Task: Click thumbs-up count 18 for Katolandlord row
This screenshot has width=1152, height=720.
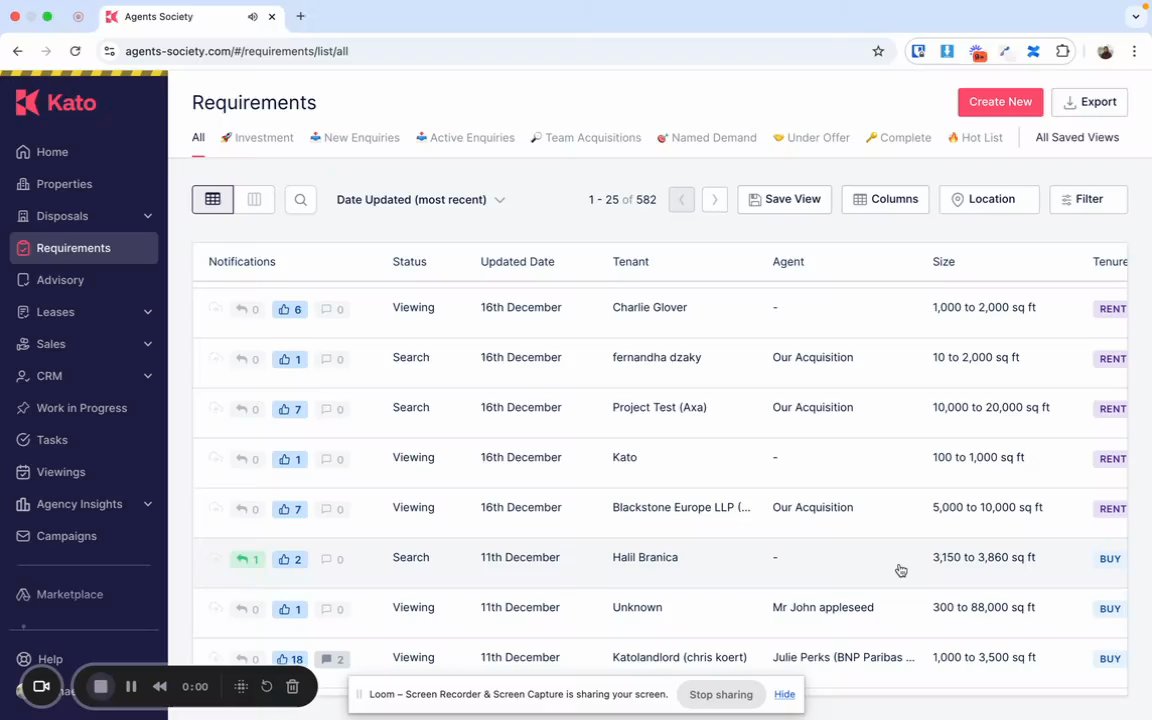Action: tap(289, 659)
